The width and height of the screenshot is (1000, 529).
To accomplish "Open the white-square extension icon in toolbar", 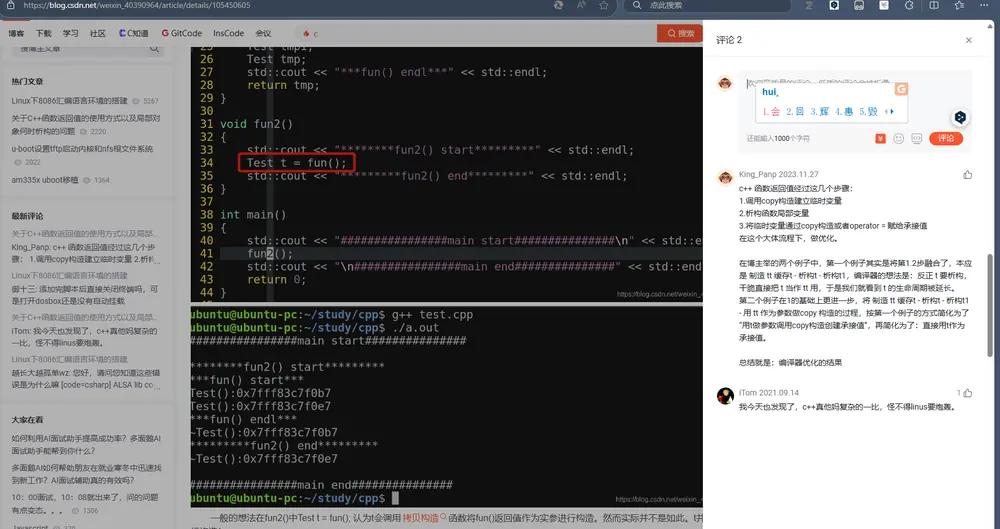I will pyautogui.click(x=884, y=5).
